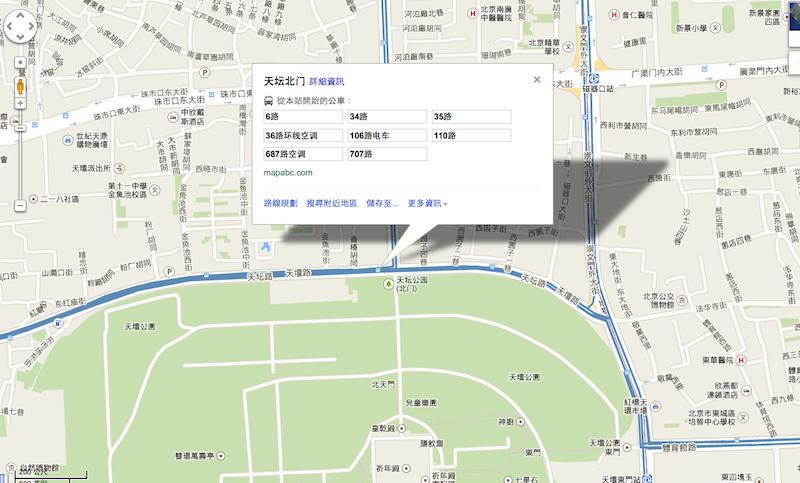Click the hospital icon for 東華醫院
The image size is (800, 483).
pos(741,360)
